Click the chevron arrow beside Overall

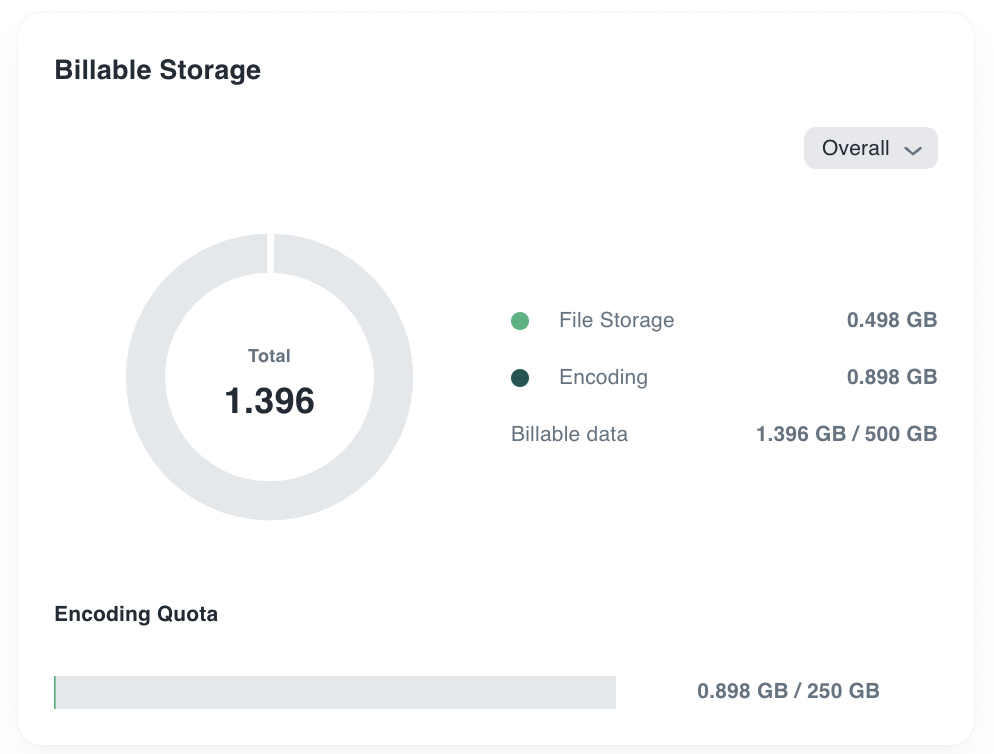click(x=912, y=150)
